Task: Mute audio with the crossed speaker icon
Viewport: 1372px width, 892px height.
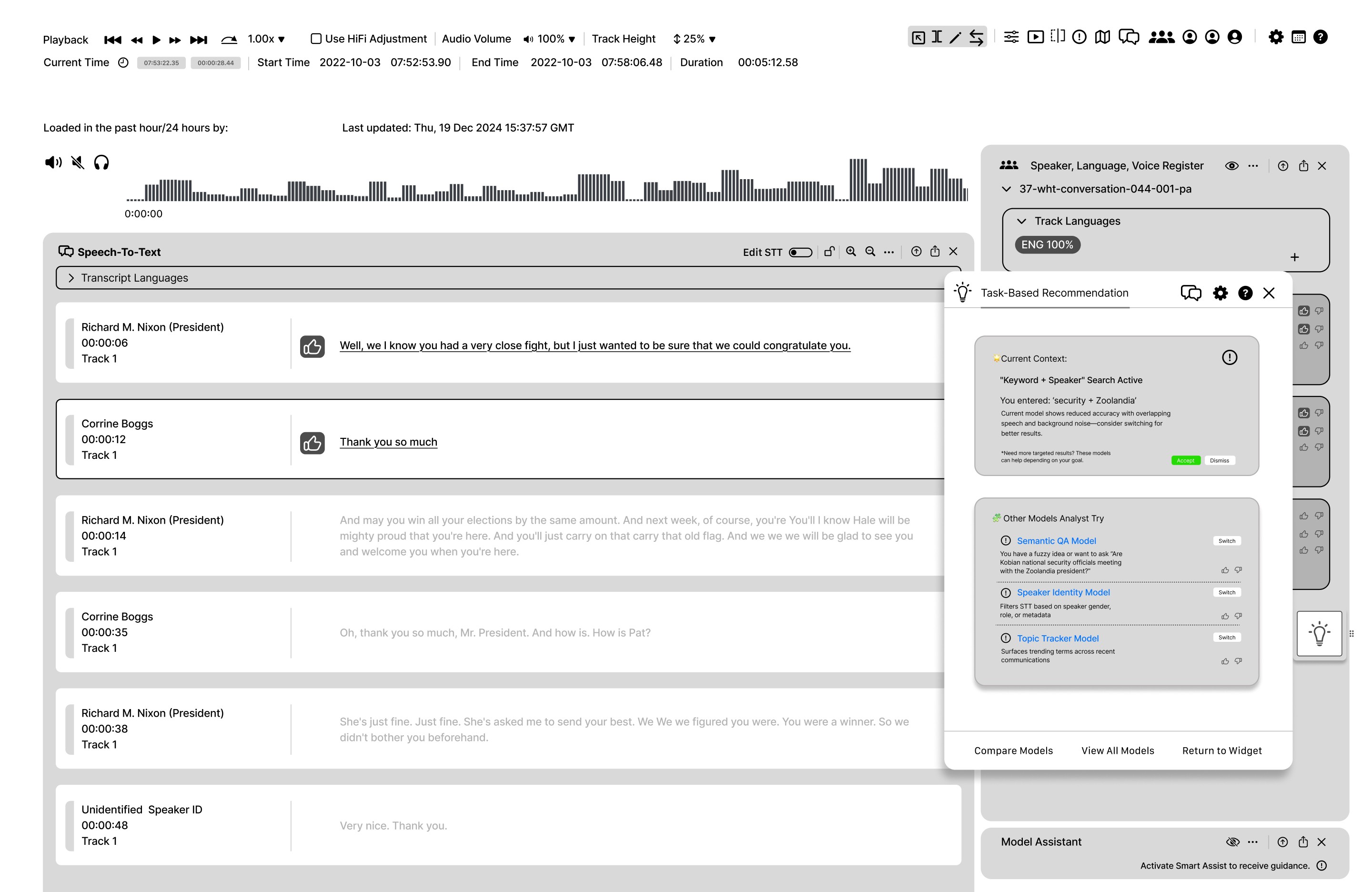Action: click(x=78, y=162)
